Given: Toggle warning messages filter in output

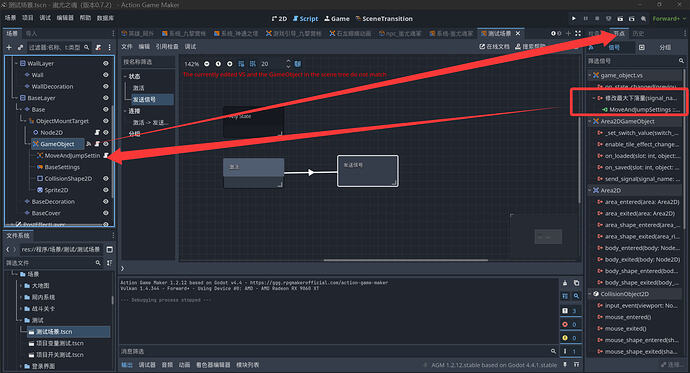Looking at the screenshot, I should point(570,338).
